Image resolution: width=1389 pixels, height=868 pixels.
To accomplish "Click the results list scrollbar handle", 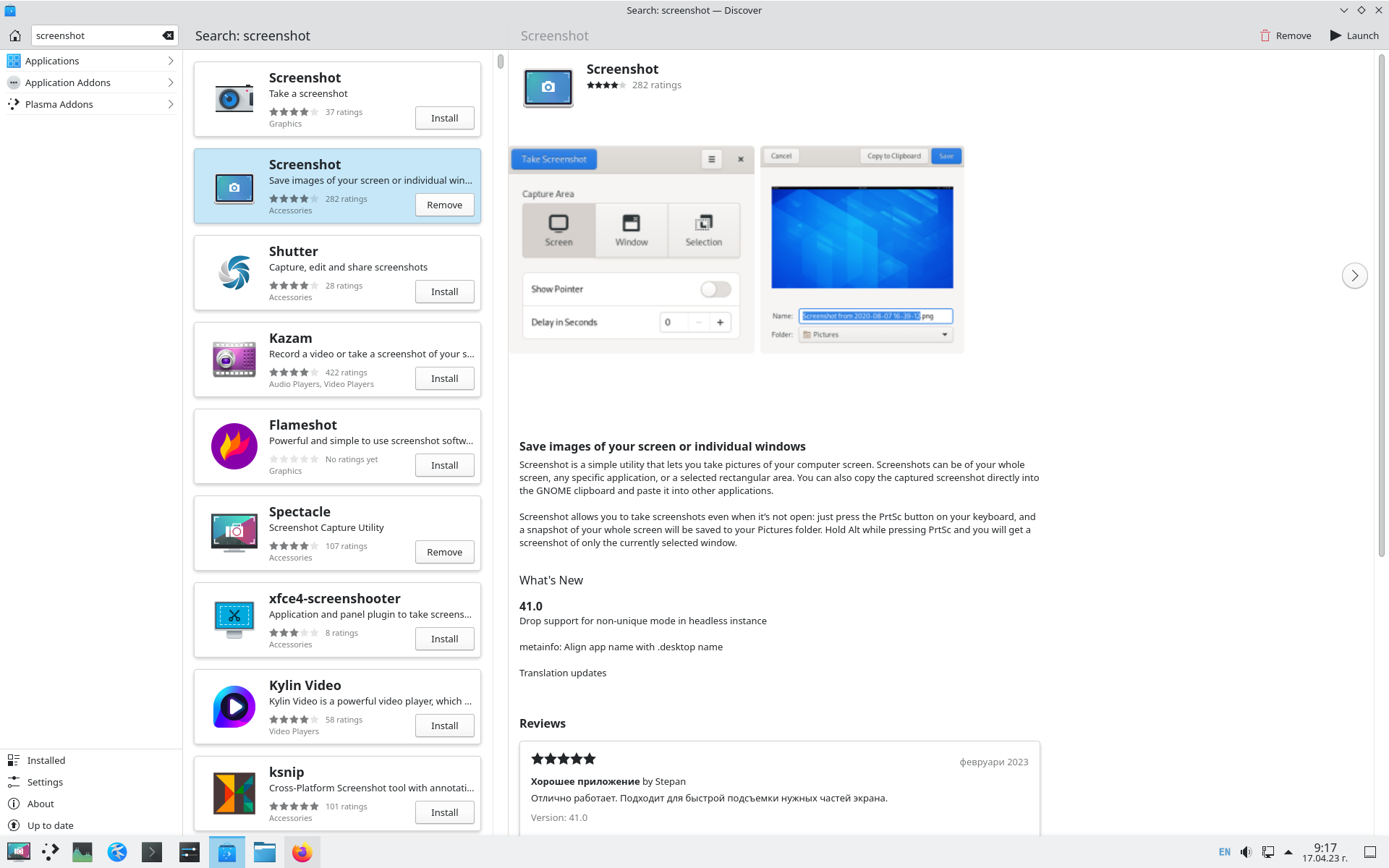I will (501, 61).
